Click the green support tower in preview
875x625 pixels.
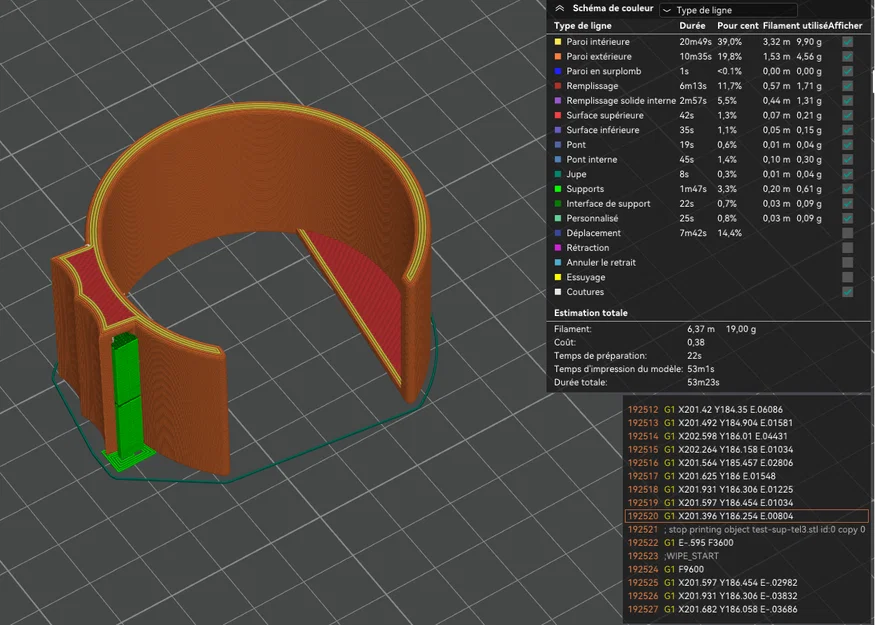click(x=127, y=396)
